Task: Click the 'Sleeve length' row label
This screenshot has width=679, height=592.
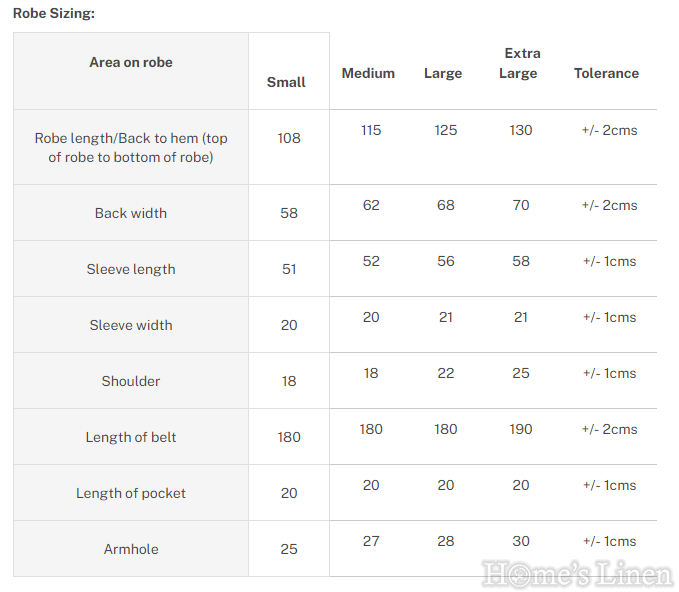Action: click(131, 269)
